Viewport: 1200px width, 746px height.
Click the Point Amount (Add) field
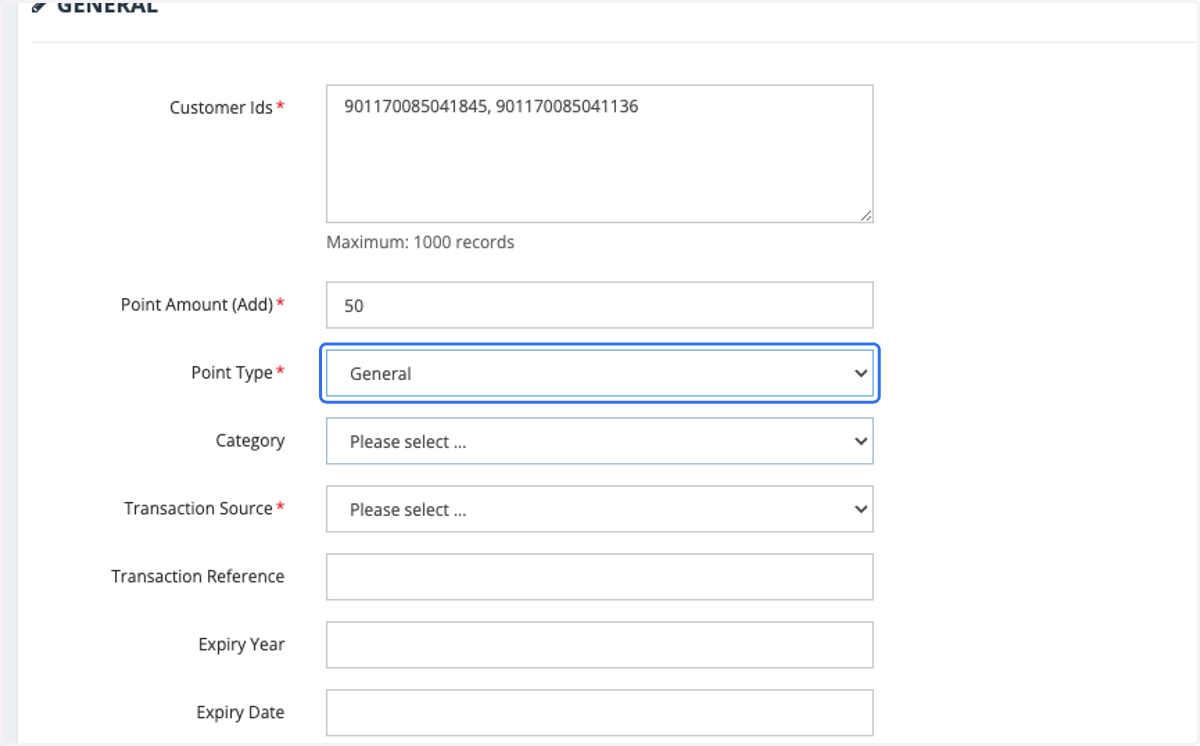[x=599, y=305]
